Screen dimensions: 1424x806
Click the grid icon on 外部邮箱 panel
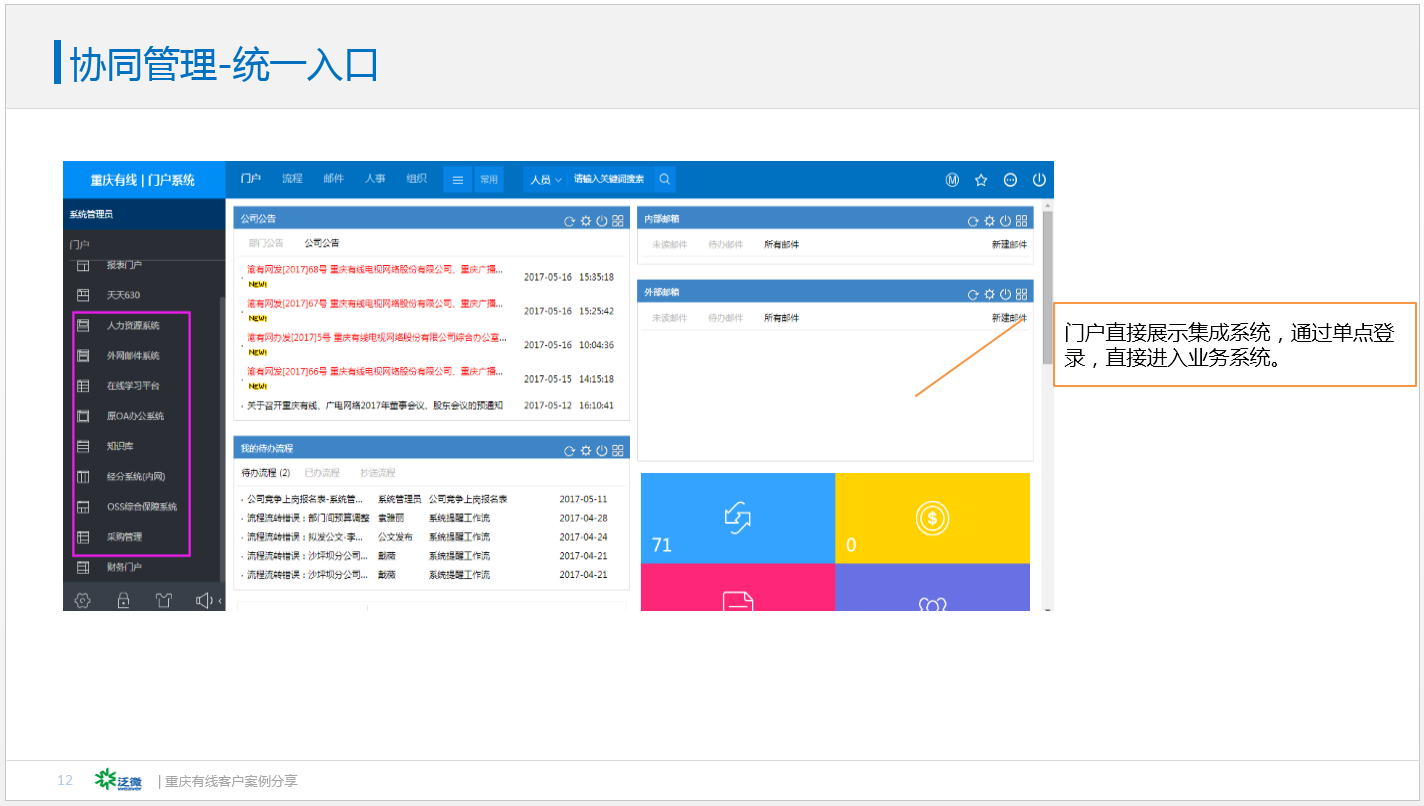click(1021, 294)
